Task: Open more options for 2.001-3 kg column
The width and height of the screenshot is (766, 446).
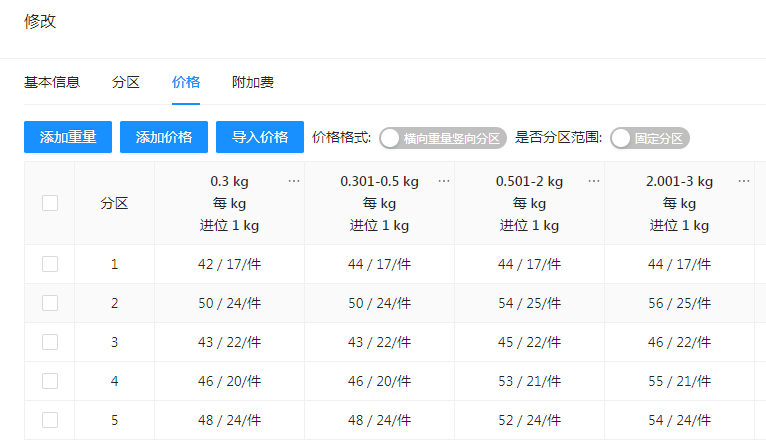Action: (744, 181)
